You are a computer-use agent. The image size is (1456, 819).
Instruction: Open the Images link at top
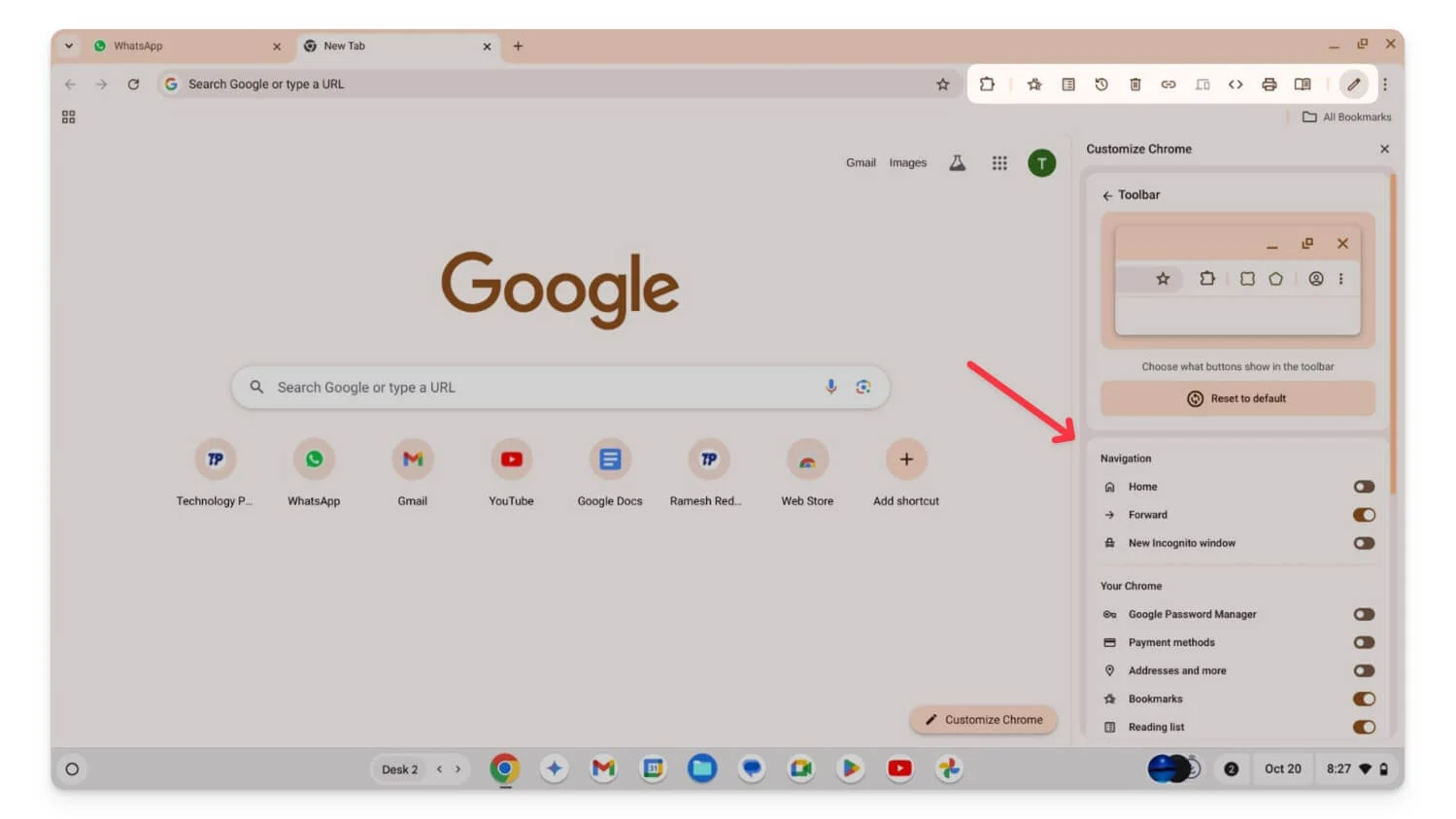click(x=907, y=163)
